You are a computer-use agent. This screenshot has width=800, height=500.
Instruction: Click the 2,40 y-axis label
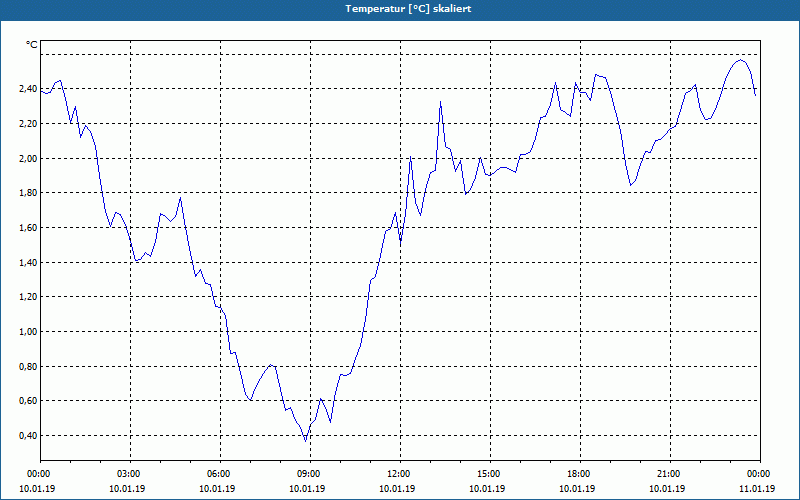(x=29, y=89)
